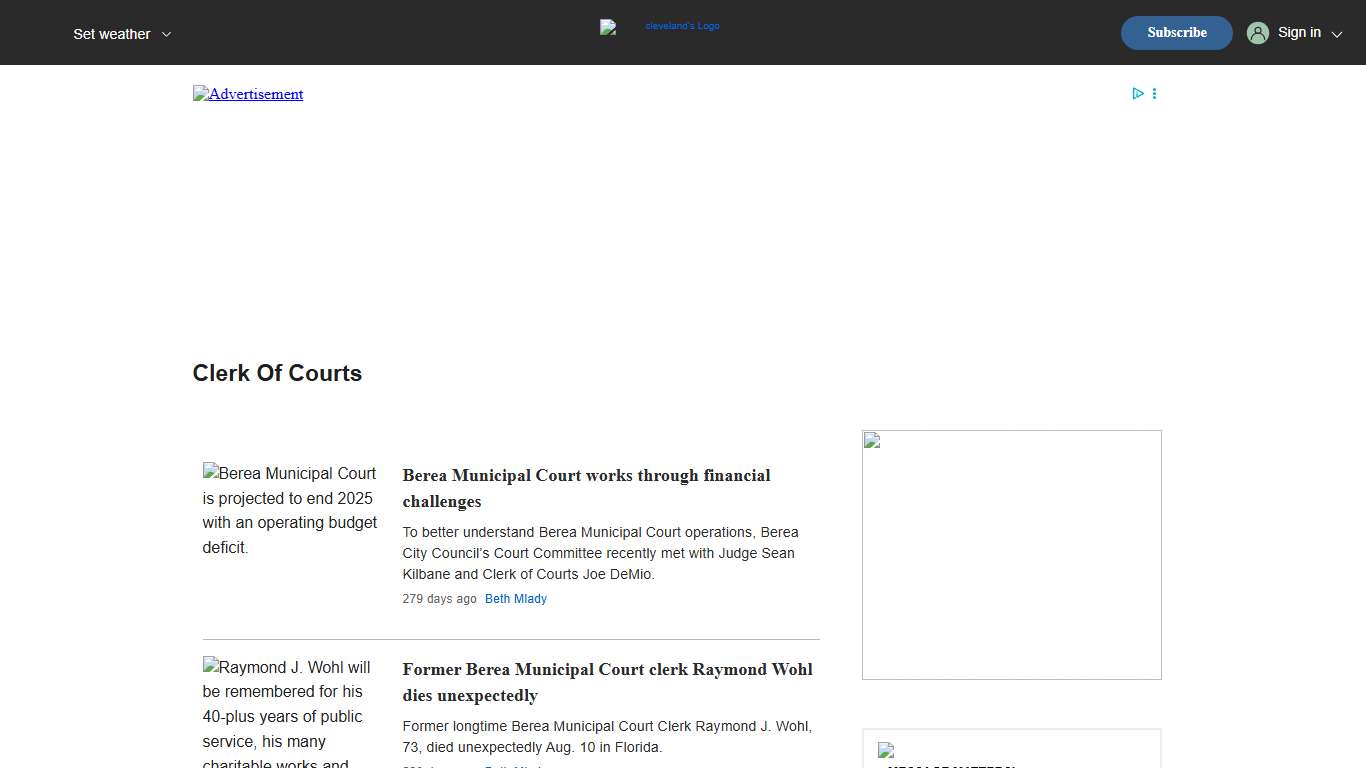Viewport: 1366px width, 768px height.
Task: Select the Set weather menu item
Action: (x=111, y=33)
